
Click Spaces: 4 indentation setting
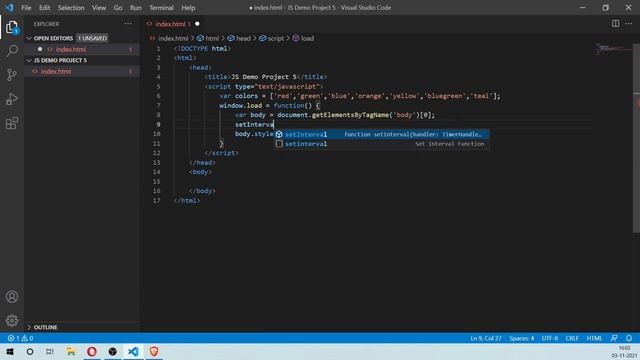[x=522, y=338]
